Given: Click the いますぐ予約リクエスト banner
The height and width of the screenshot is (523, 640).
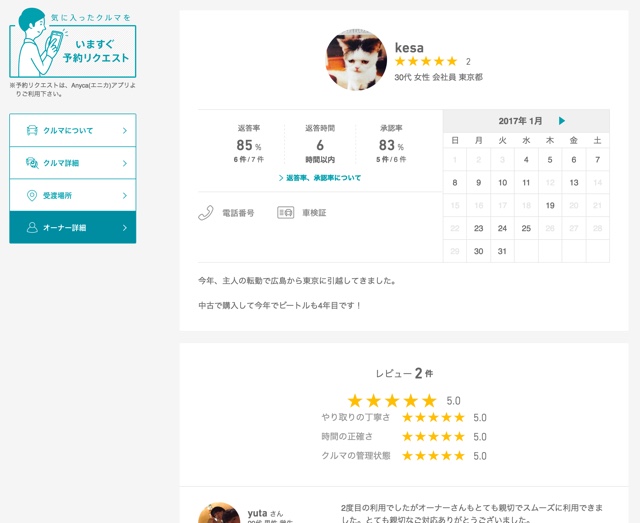Looking at the screenshot, I should 73,43.
